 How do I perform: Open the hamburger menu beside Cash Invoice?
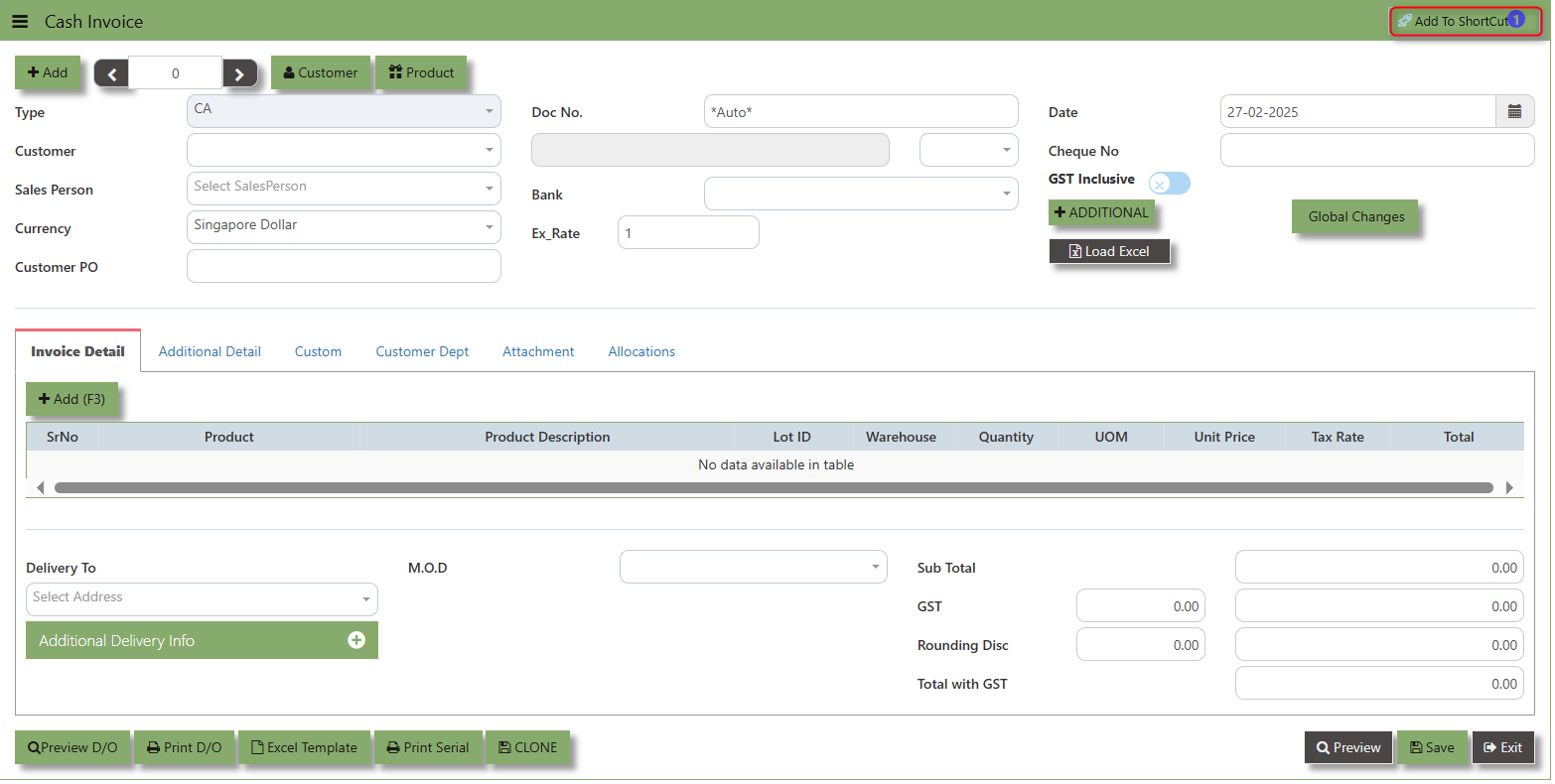click(20, 22)
